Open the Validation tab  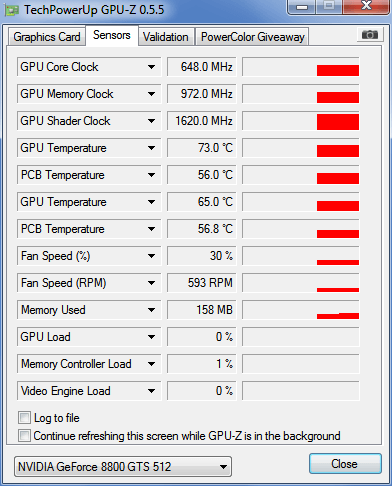click(x=166, y=37)
